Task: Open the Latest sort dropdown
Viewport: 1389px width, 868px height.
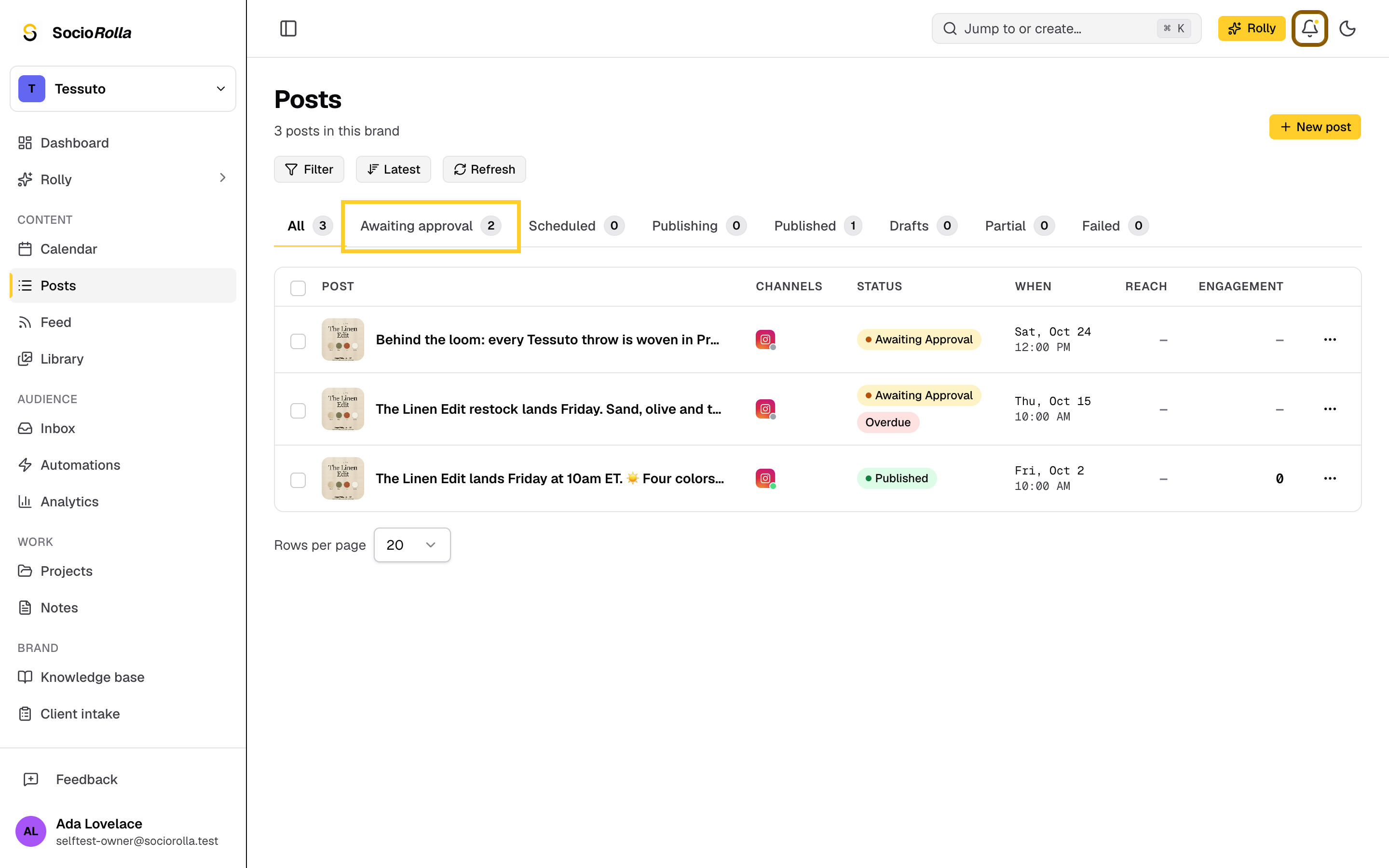Action: pos(393,169)
